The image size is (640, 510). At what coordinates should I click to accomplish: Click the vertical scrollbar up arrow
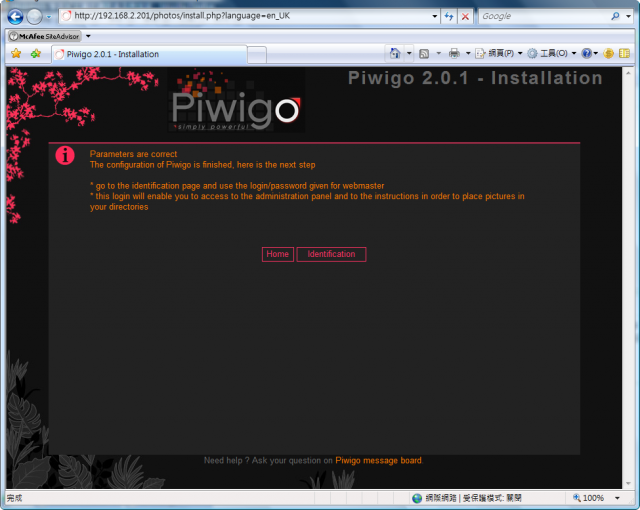click(628, 73)
